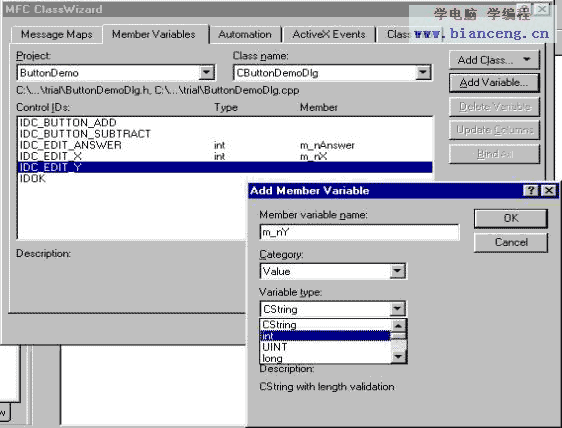
Task: Open the Category dropdown arrow
Action: [x=397, y=271]
